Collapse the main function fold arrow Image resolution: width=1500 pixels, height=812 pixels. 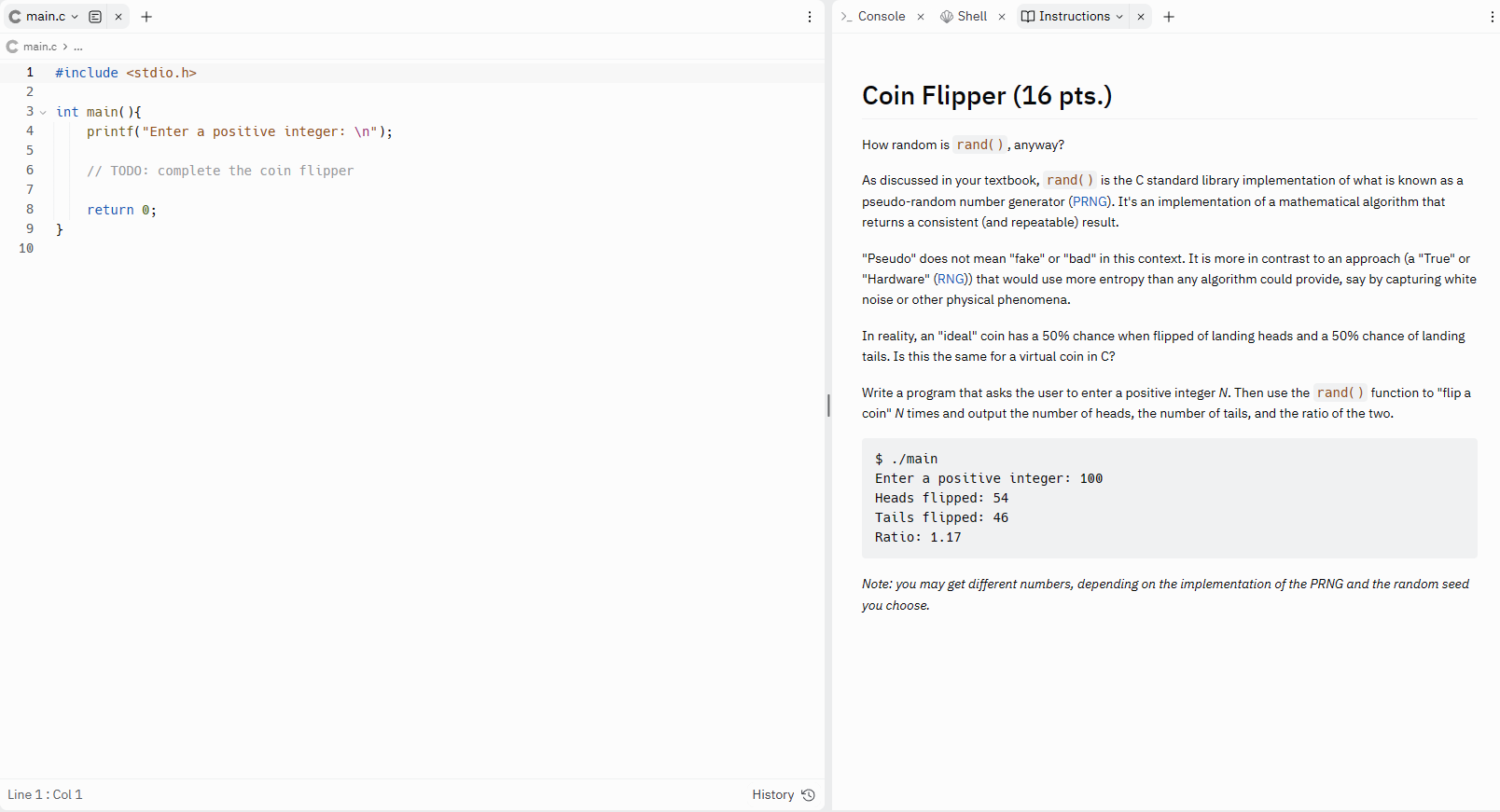tap(43, 112)
